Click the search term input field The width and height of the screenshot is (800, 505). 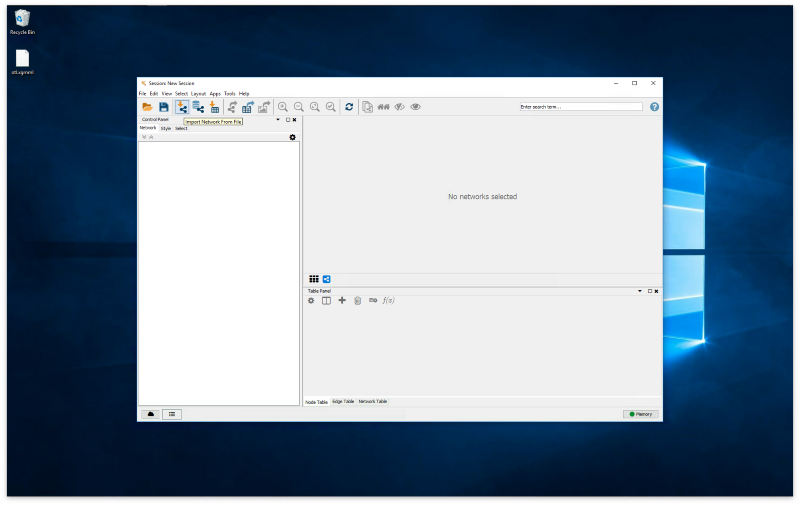click(581, 107)
